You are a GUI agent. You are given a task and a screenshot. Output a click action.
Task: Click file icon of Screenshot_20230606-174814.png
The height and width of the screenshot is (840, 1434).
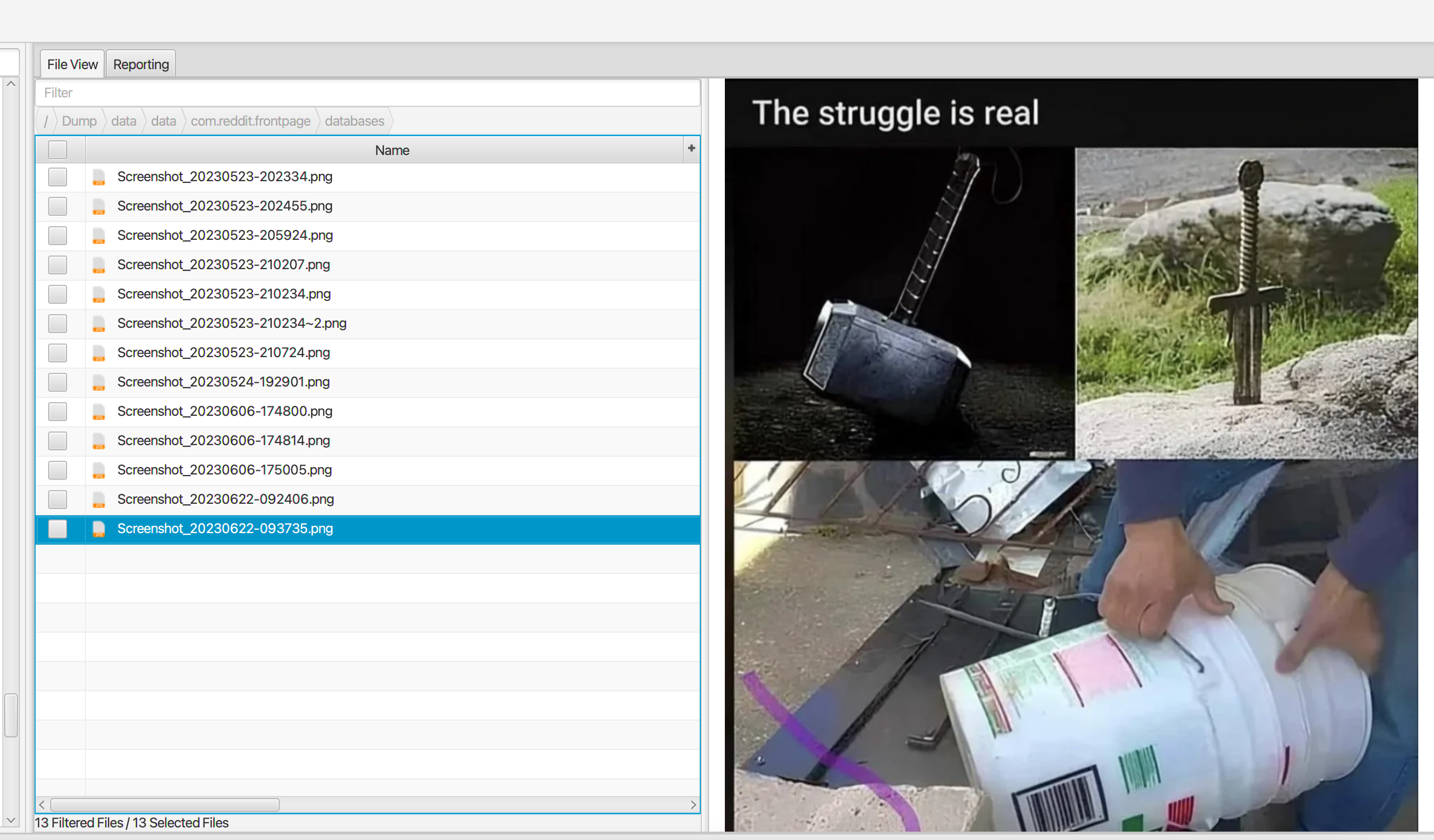click(99, 440)
